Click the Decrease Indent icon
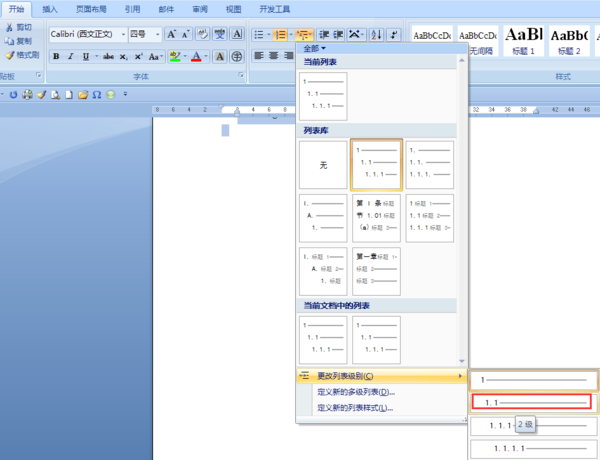Viewport: 600px width, 460px height. click(324, 35)
